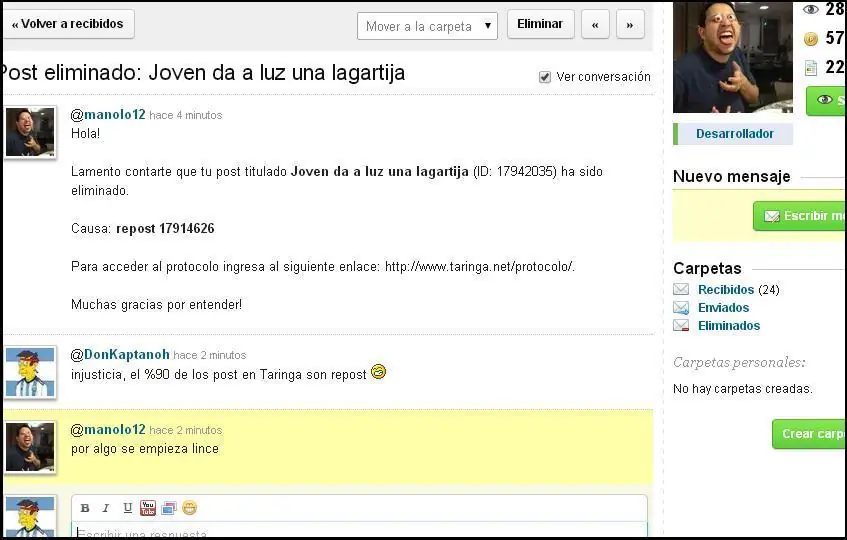This screenshot has width=847, height=540.
Task: Click the Escribir mensaje green button
Action: (x=802, y=216)
